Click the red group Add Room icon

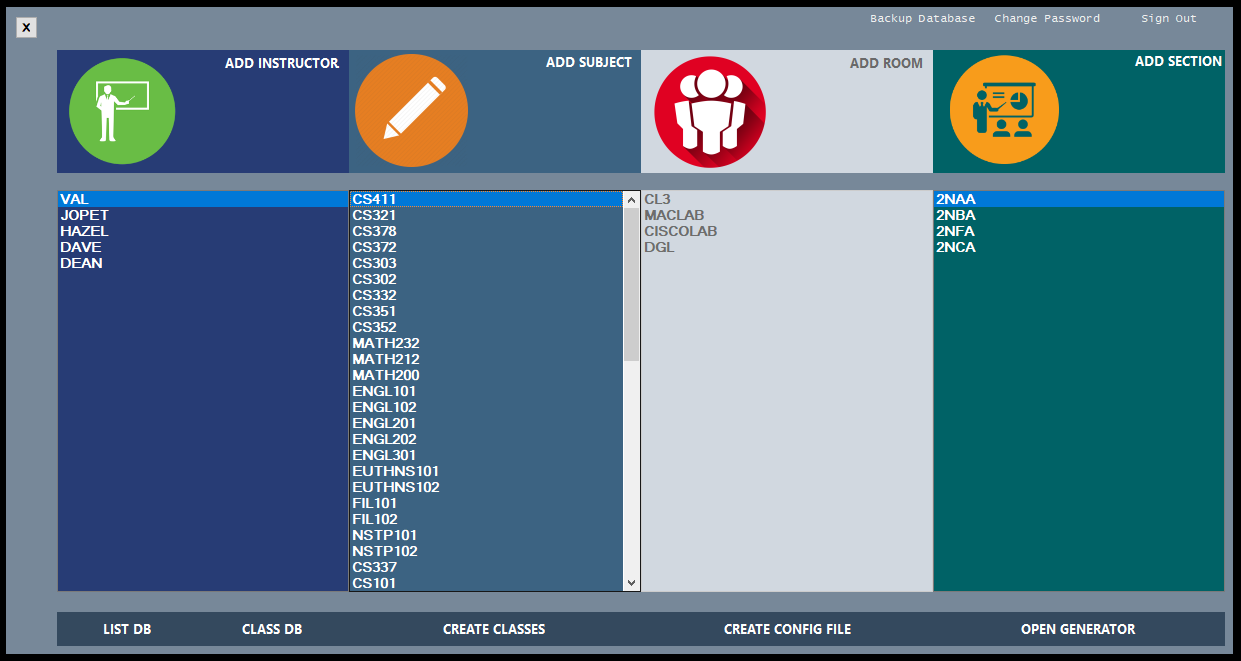(x=709, y=111)
